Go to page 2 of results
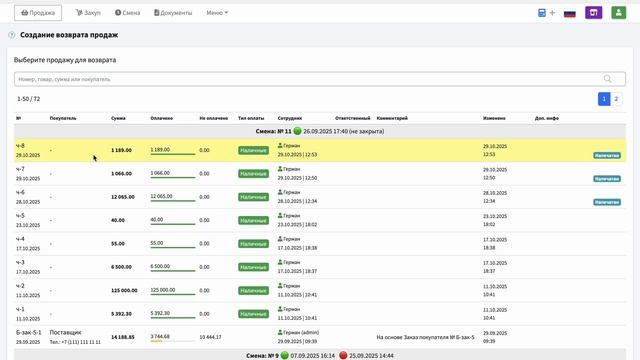 click(x=616, y=99)
